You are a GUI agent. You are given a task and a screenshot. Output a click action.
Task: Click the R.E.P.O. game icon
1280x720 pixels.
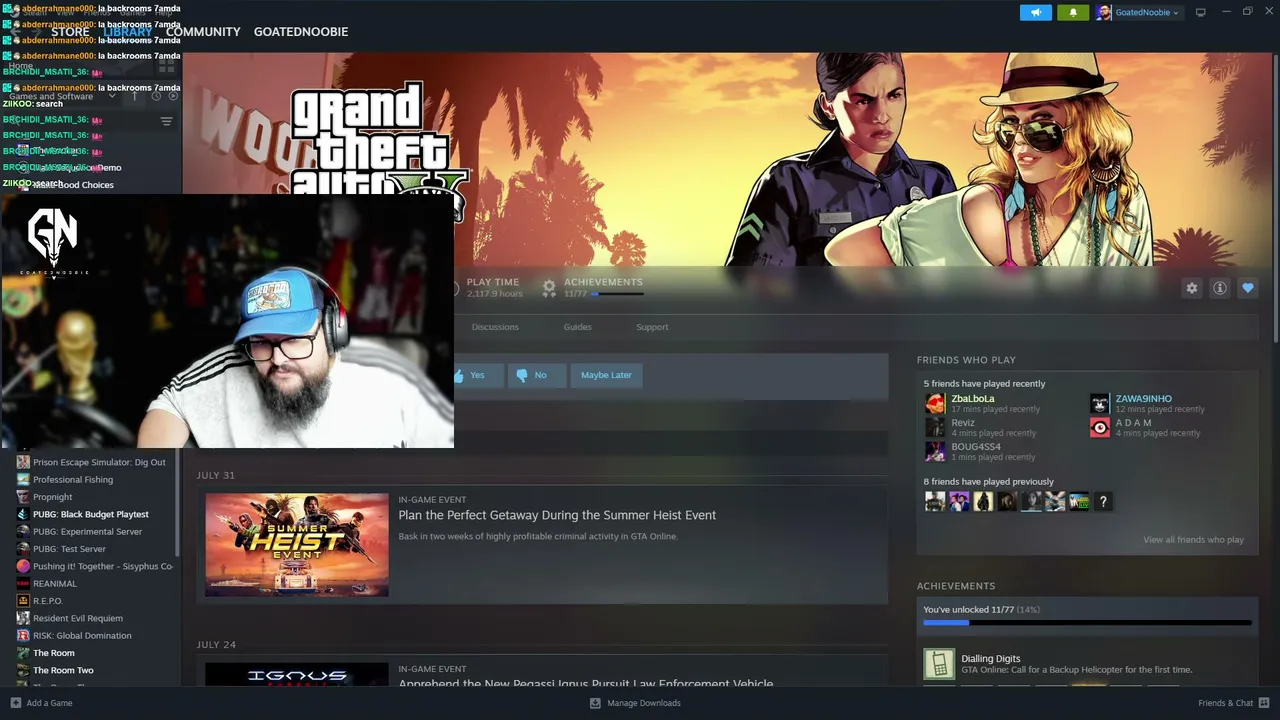pyautogui.click(x=23, y=601)
